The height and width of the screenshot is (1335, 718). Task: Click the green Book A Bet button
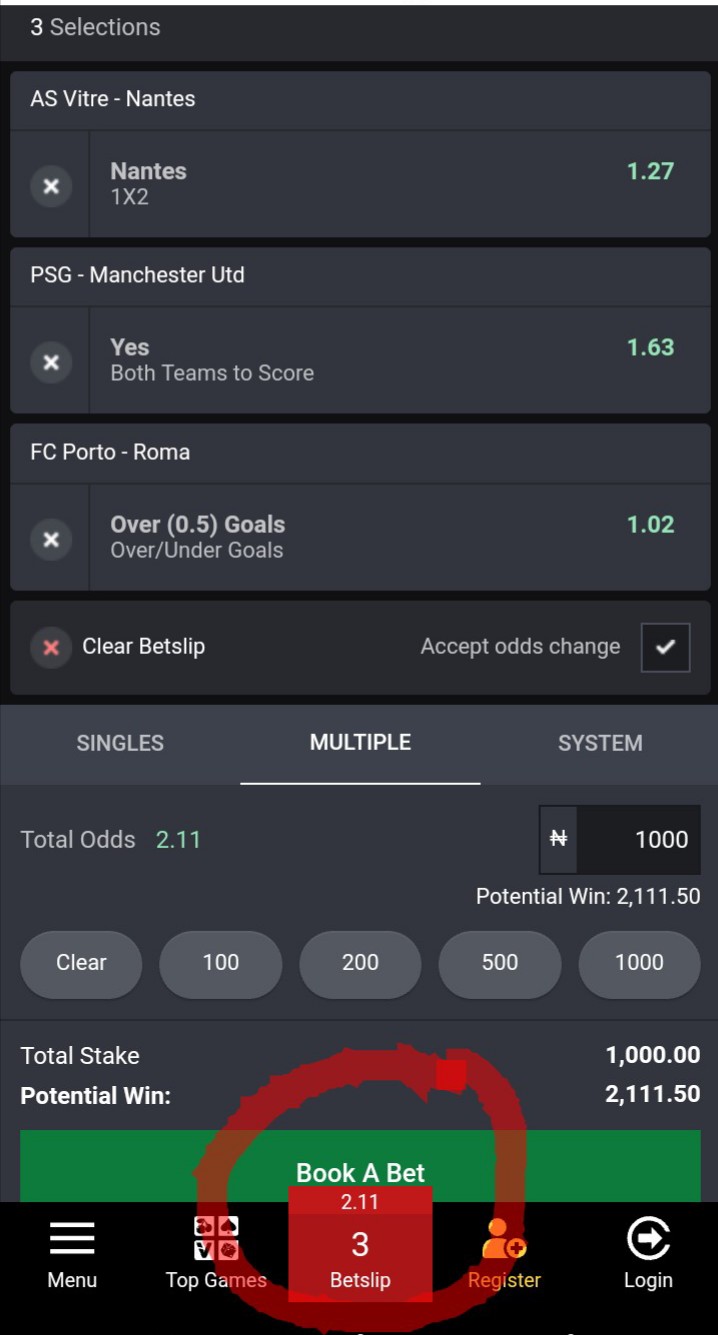coord(360,1167)
